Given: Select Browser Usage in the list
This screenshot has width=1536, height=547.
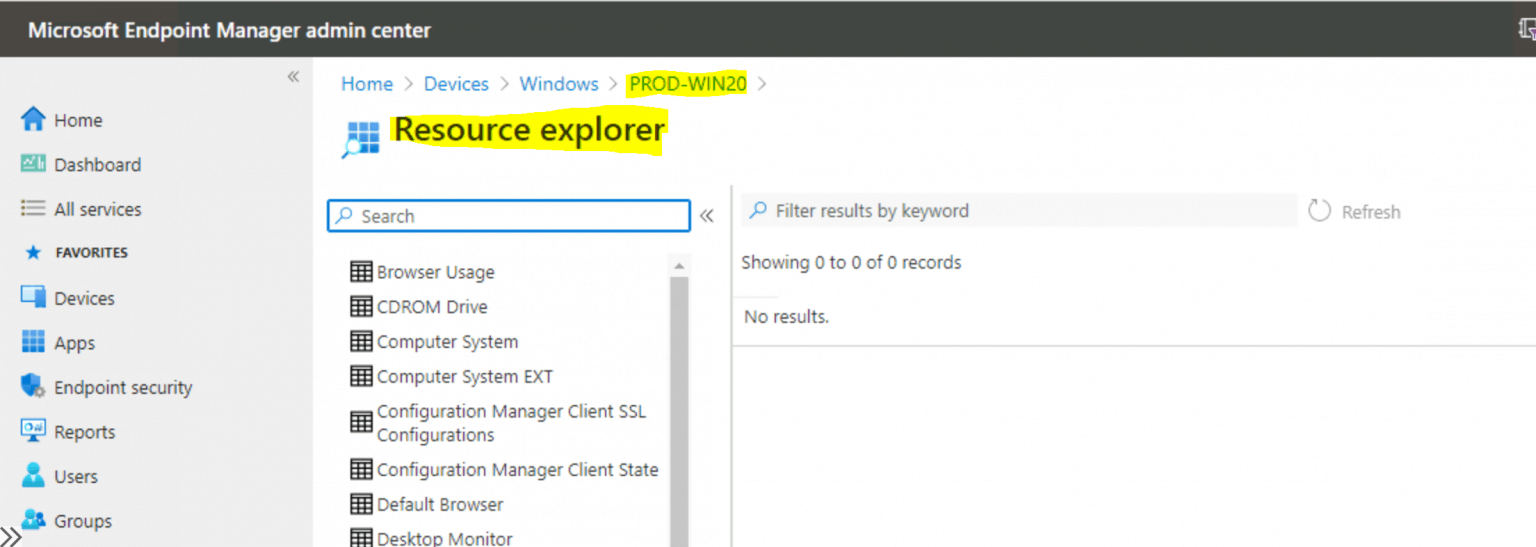Looking at the screenshot, I should [x=435, y=272].
